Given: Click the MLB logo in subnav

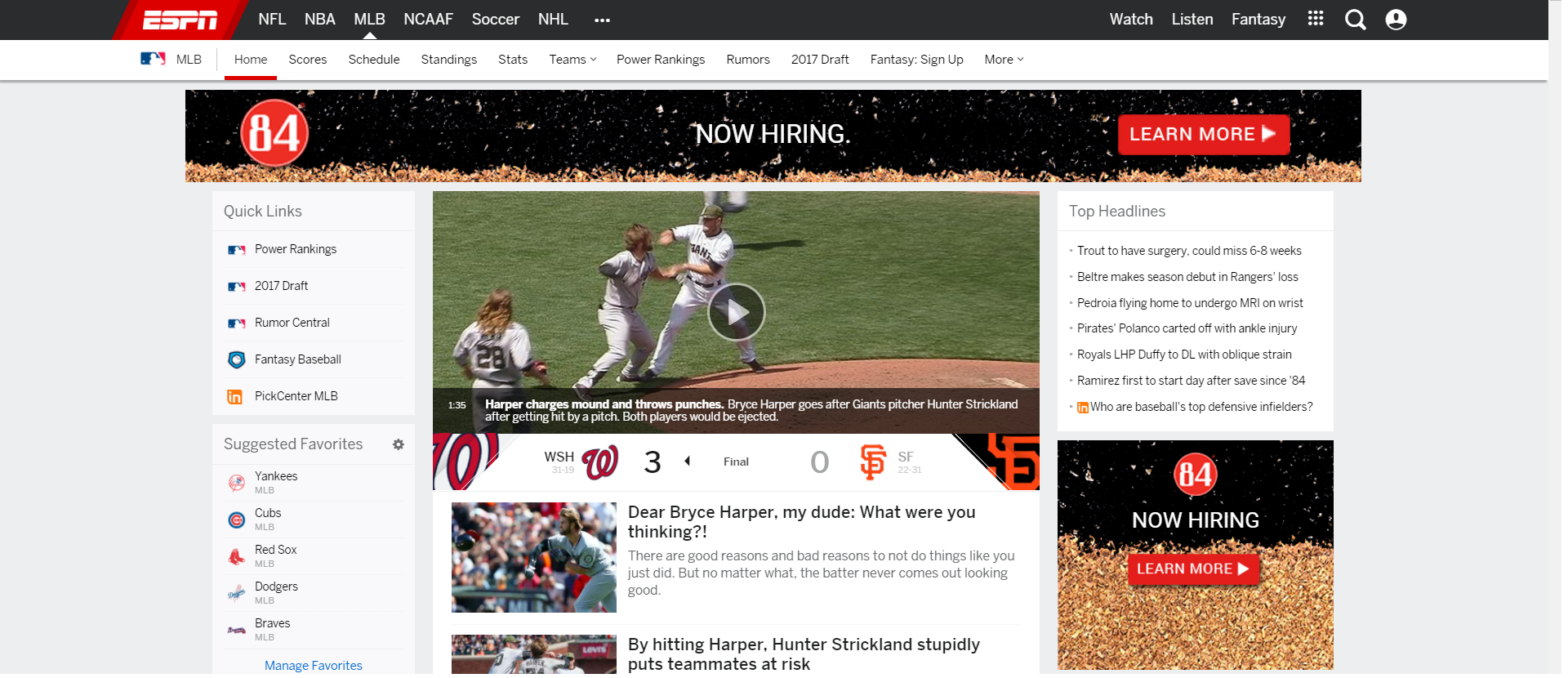Looking at the screenshot, I should click(153, 59).
